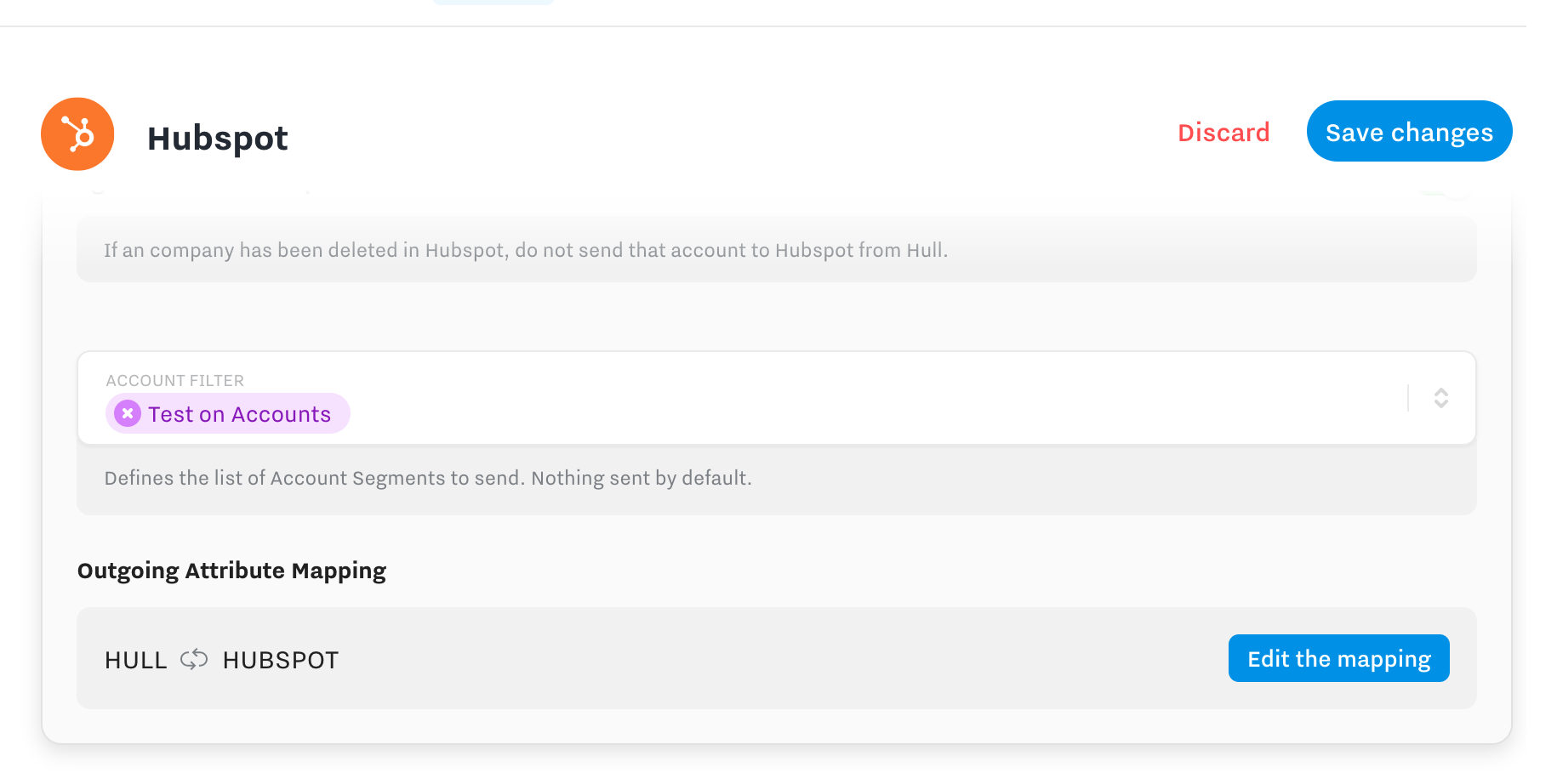Click the Hull to Hubspot sync arrows icon
This screenshot has height=784, width=1557.
194,659
